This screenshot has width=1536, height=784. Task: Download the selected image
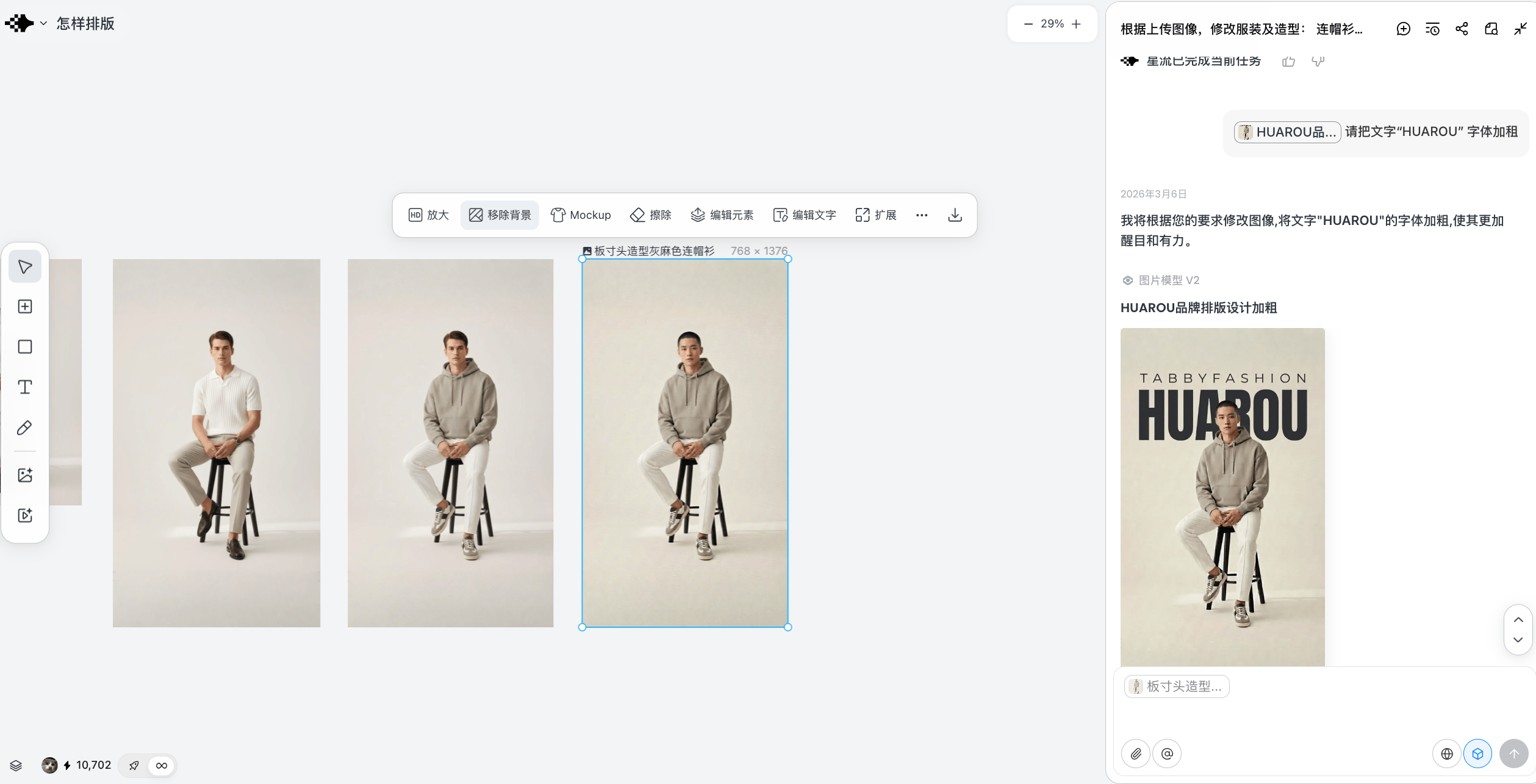pos(955,215)
